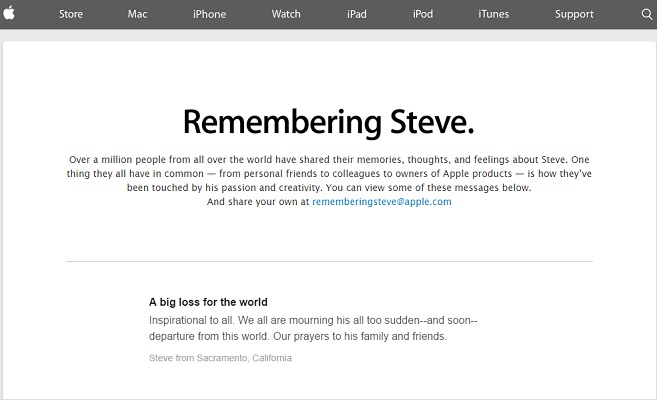This screenshot has height=400, width=657.
Task: Open the Watch page
Action: point(286,14)
